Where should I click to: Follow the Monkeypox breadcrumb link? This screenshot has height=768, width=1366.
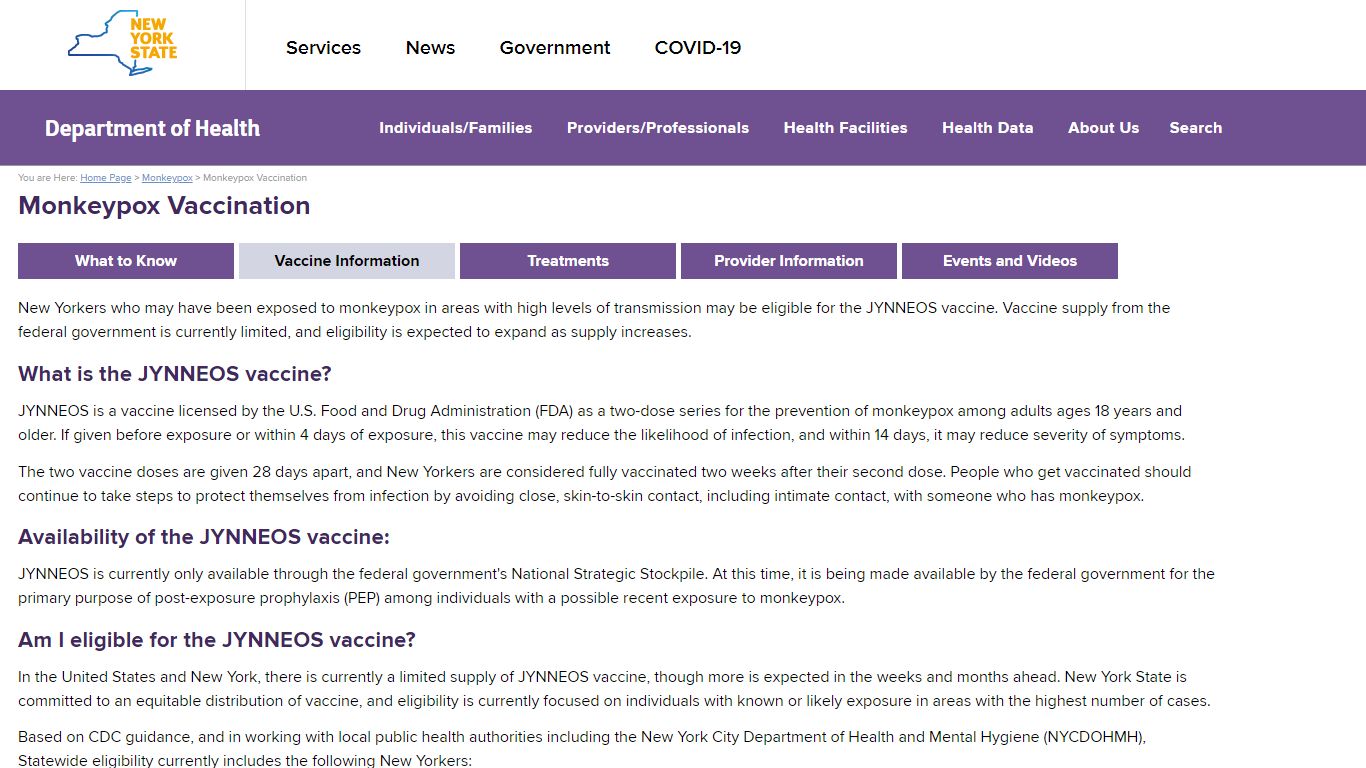coord(167,178)
